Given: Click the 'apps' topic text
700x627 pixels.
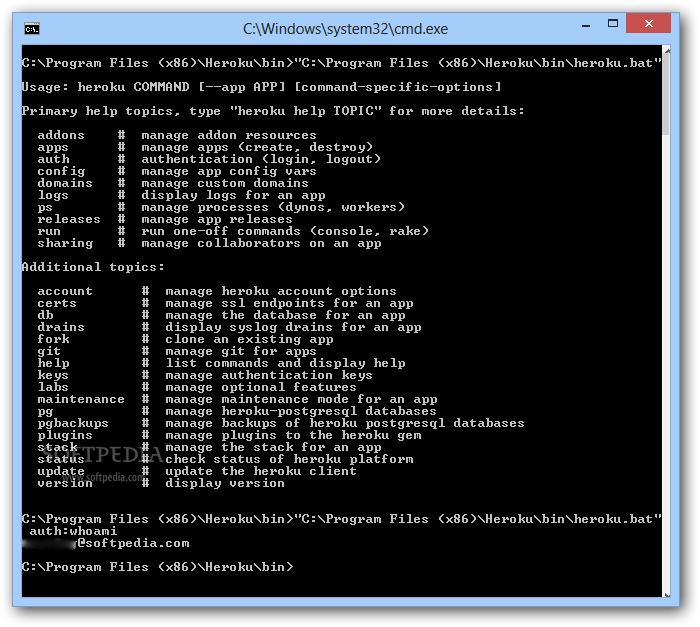Looking at the screenshot, I should coord(53,147).
